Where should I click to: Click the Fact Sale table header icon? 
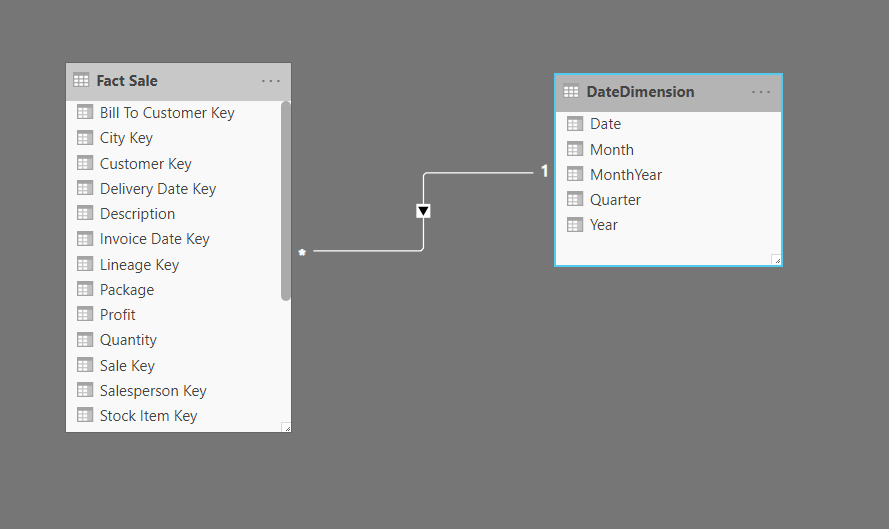81,81
